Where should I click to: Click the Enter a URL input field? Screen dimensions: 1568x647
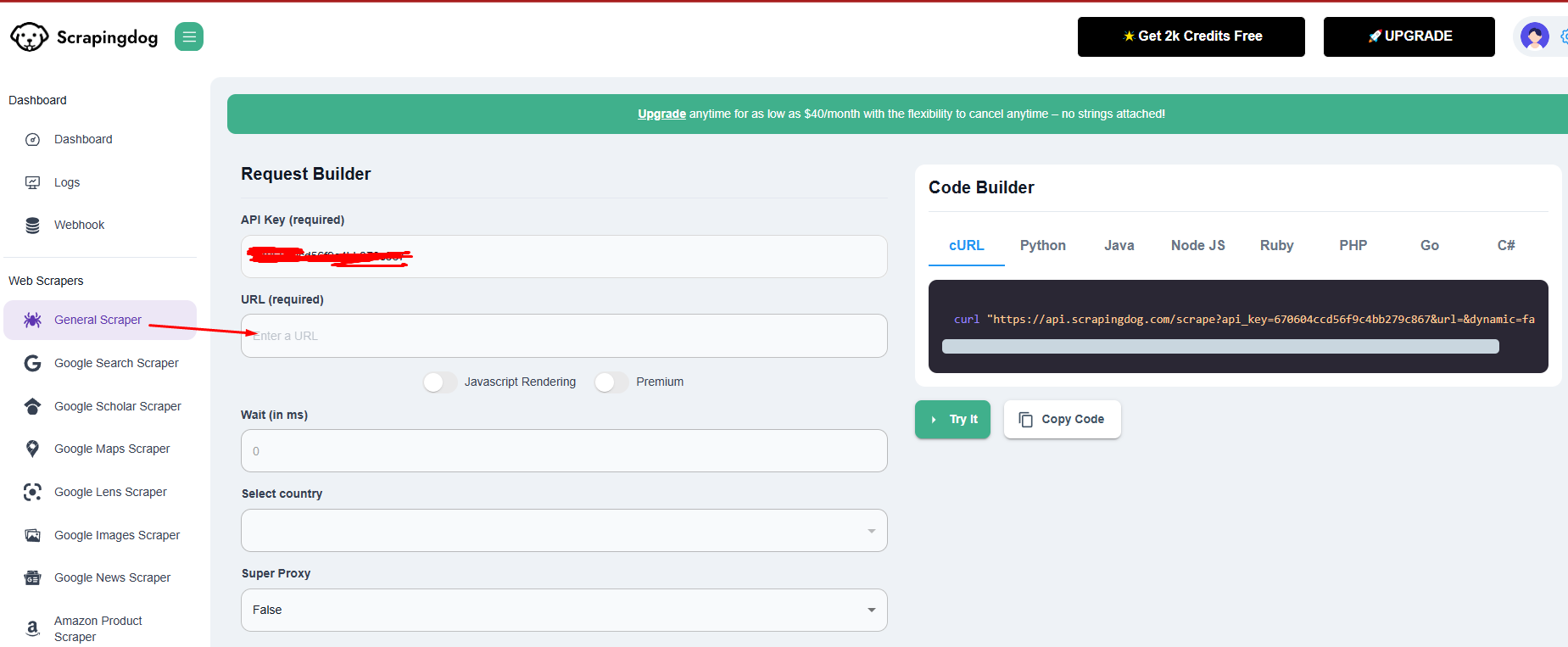click(564, 336)
